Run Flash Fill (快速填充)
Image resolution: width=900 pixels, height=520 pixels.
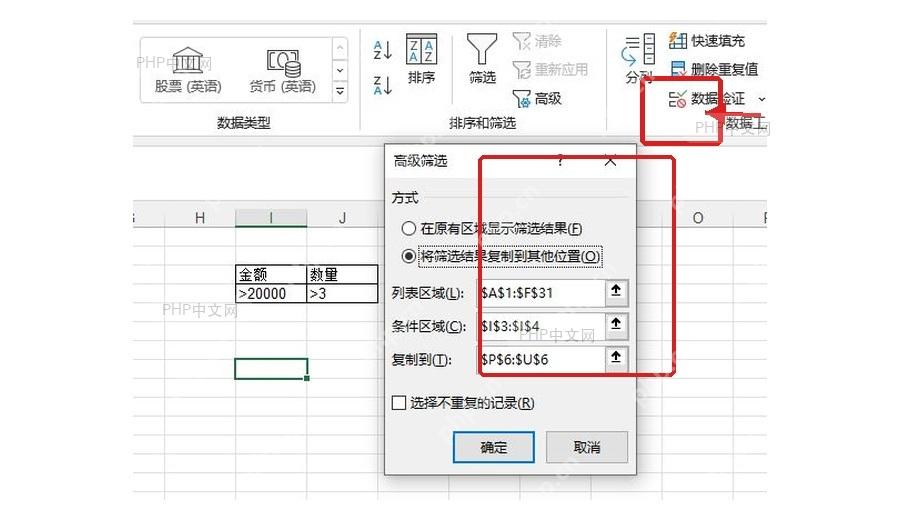click(707, 41)
